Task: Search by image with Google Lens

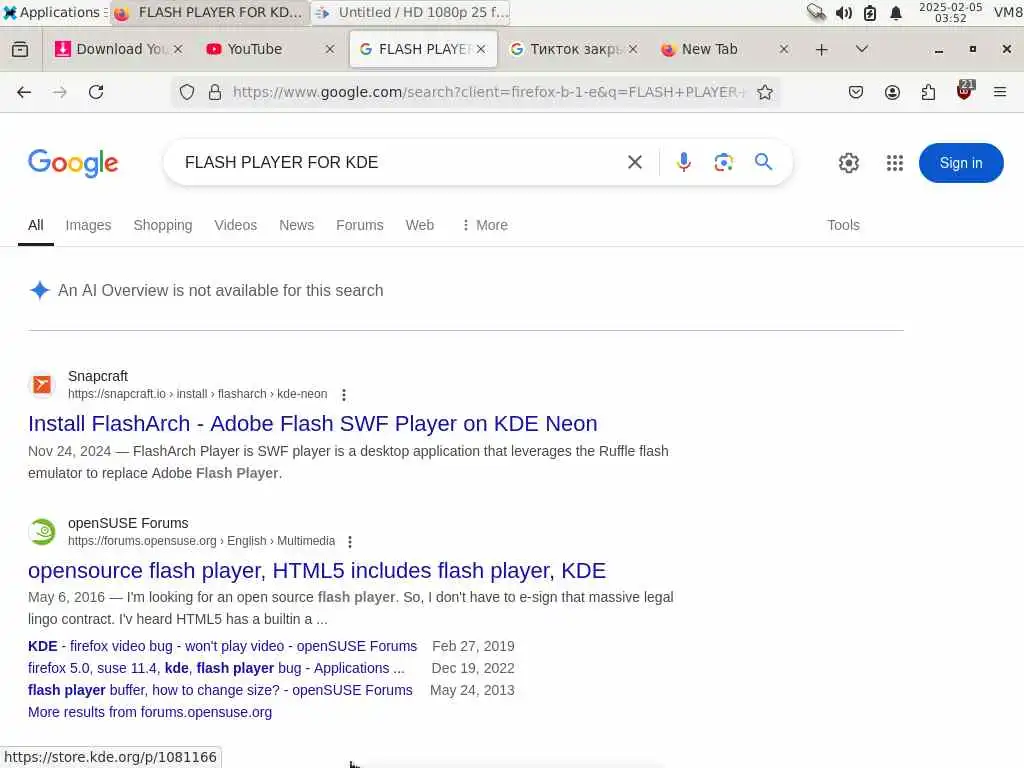Action: (724, 162)
